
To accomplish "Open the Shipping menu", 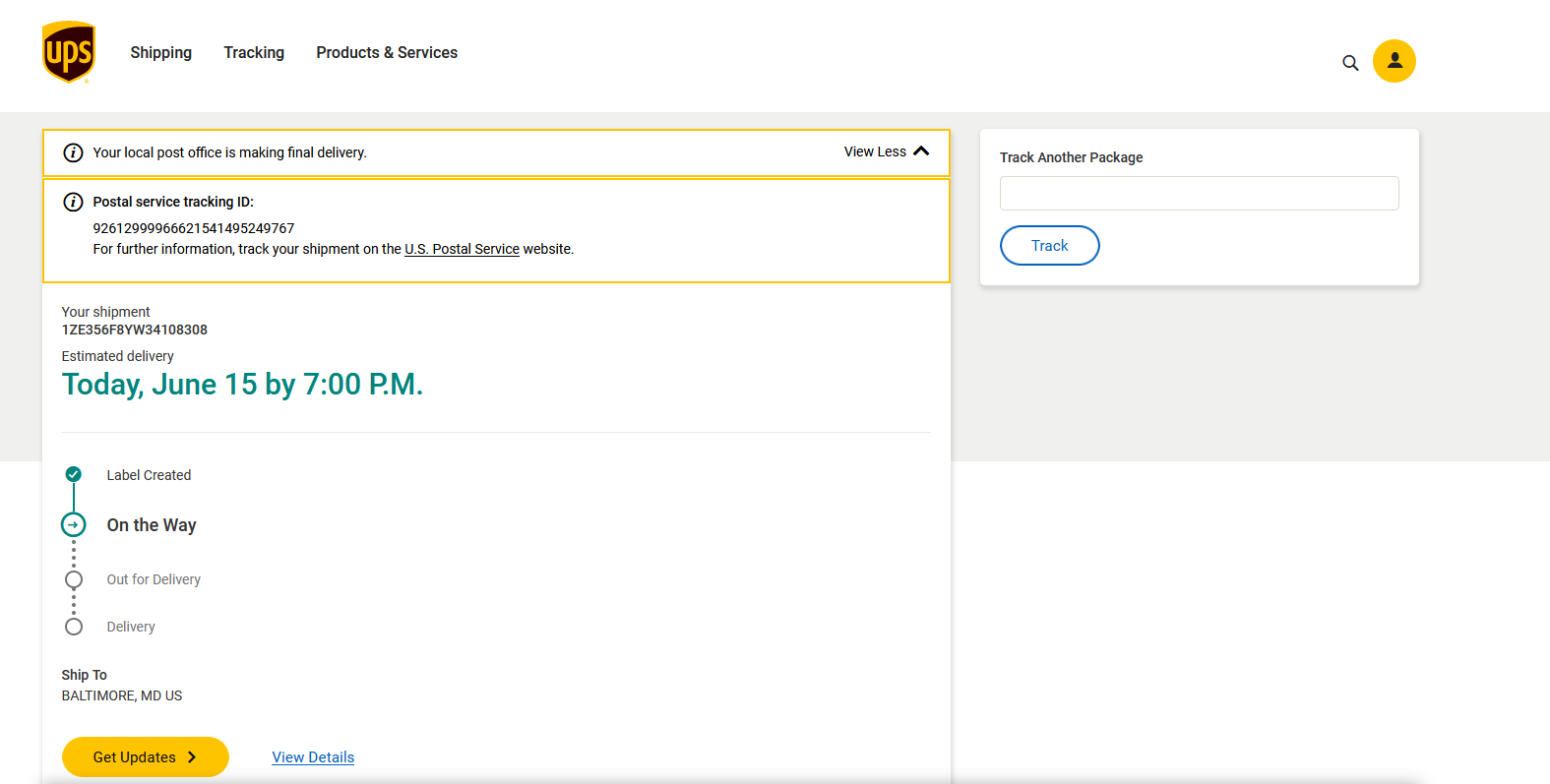I will click(161, 53).
